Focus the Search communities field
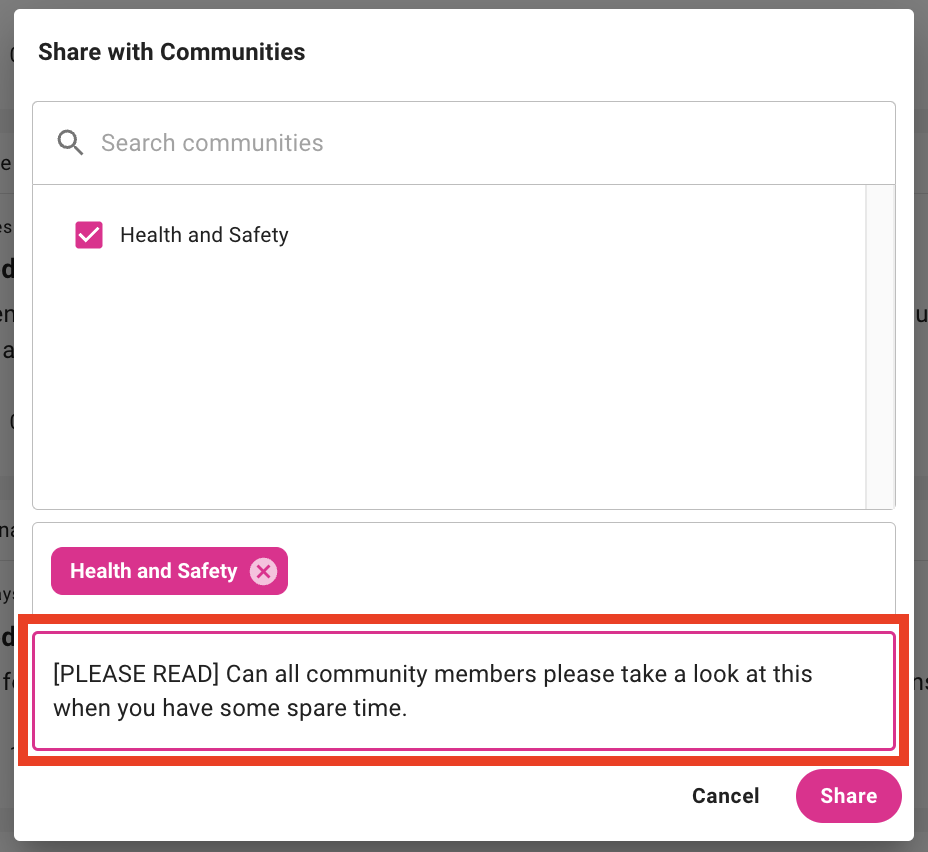 [x=480, y=143]
